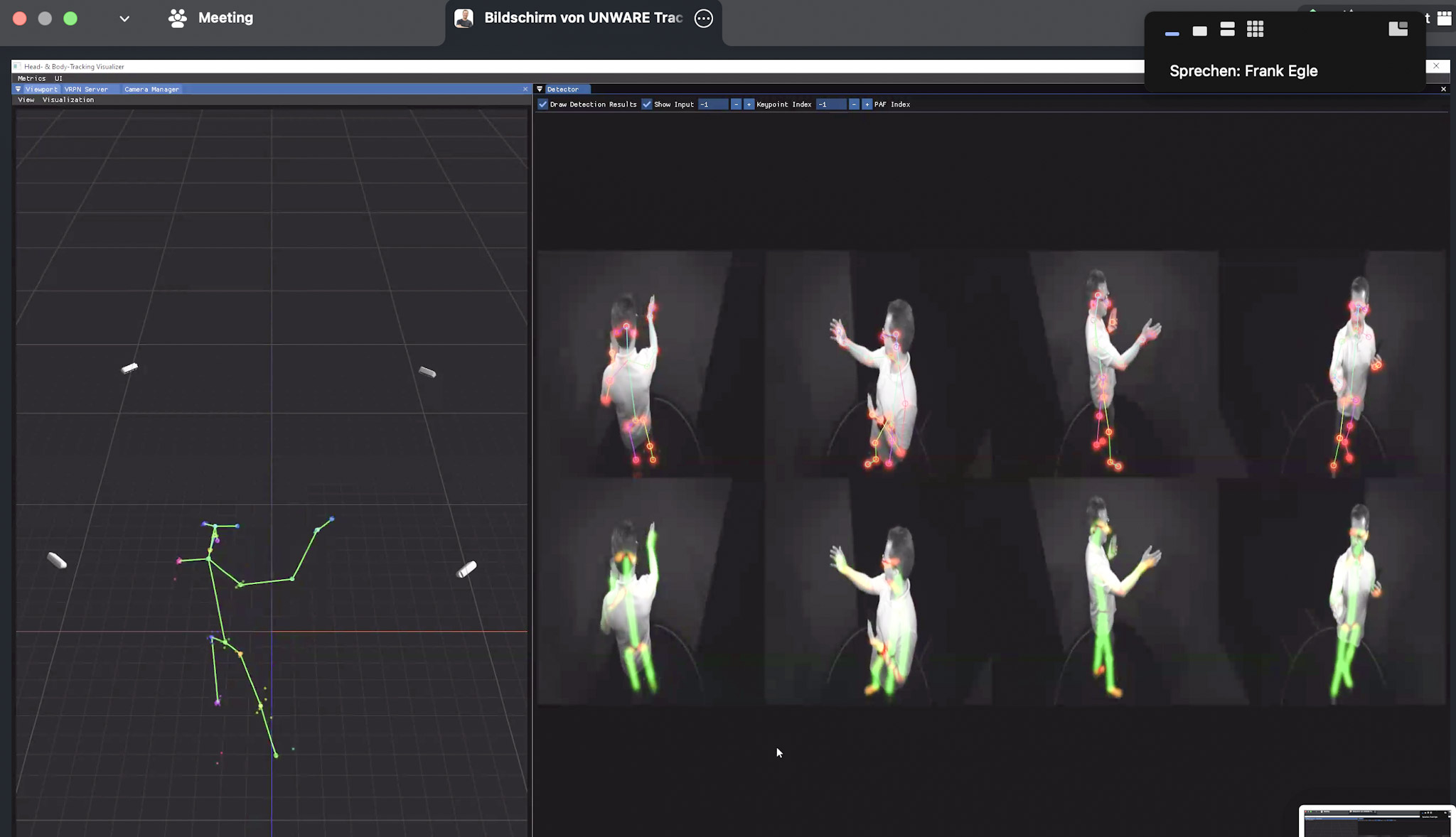
Task: Uncheck Draw Detection Results checkbox
Action: tap(543, 104)
